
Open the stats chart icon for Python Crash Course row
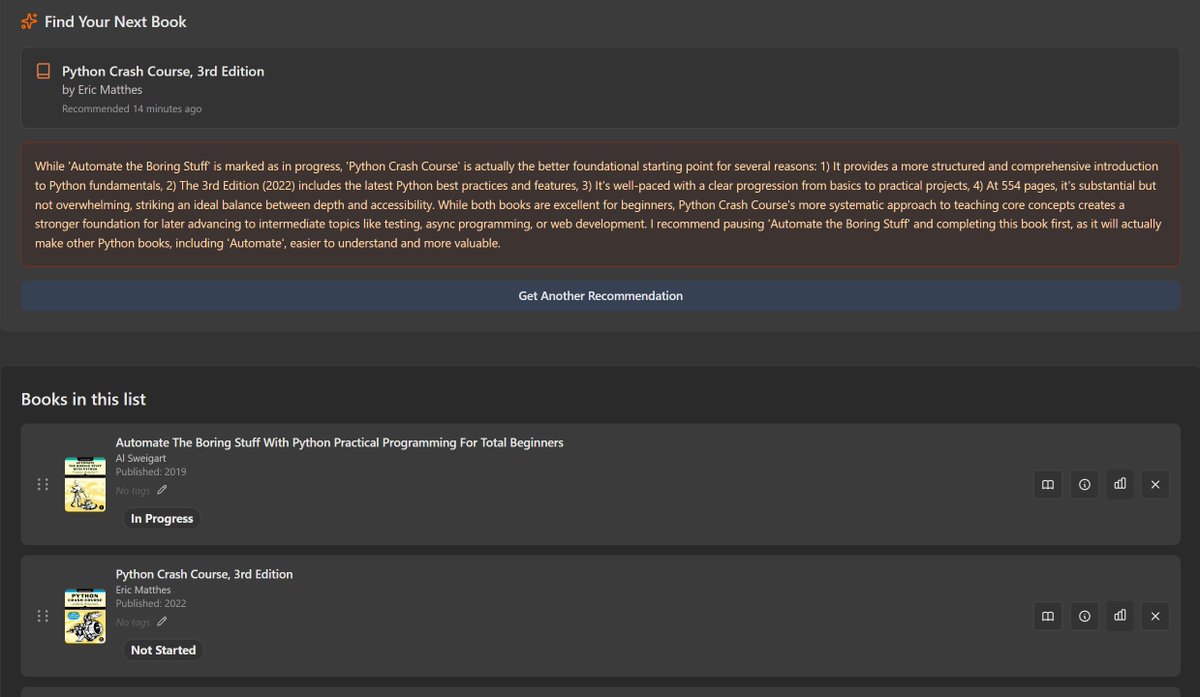(1120, 616)
